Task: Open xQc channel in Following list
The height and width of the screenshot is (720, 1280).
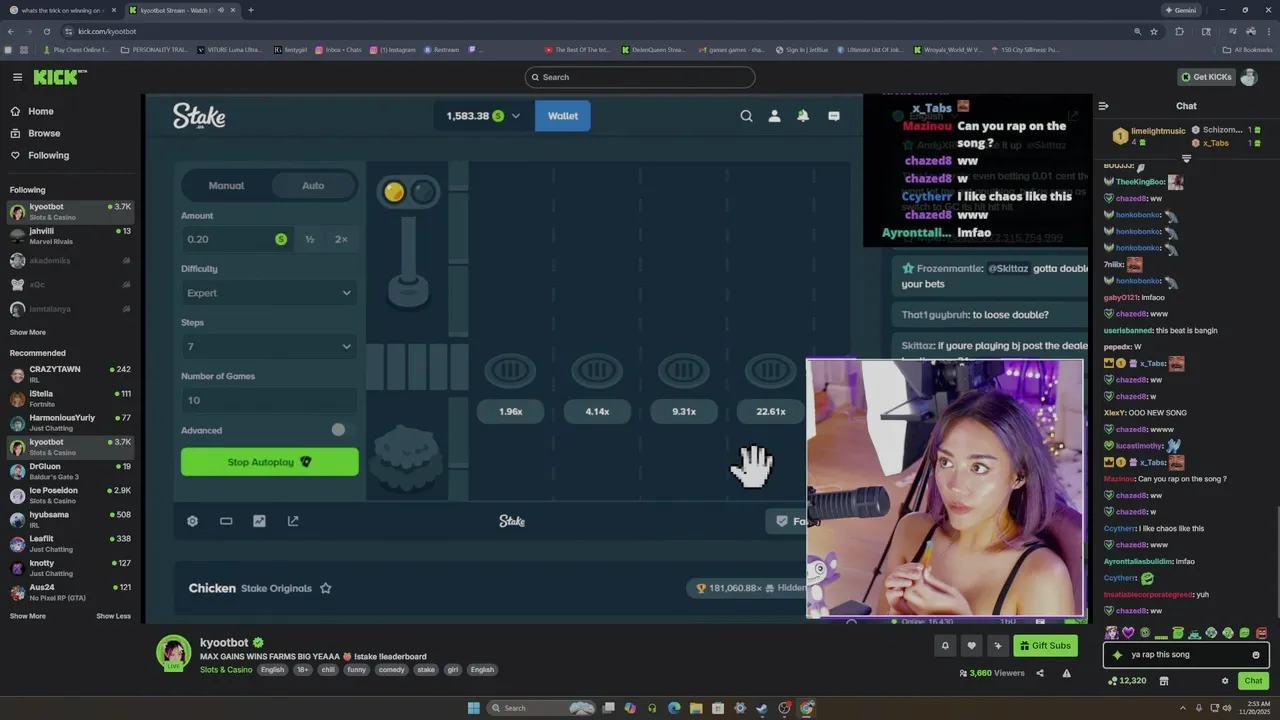Action: (x=70, y=285)
